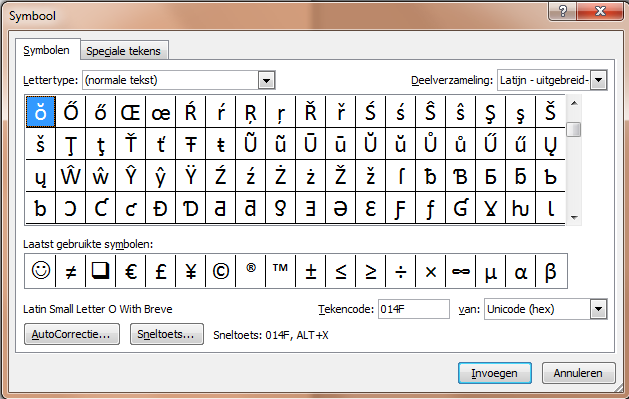Choose the schwa Ə symbol
The height and width of the screenshot is (399, 629).
[x=341, y=208]
